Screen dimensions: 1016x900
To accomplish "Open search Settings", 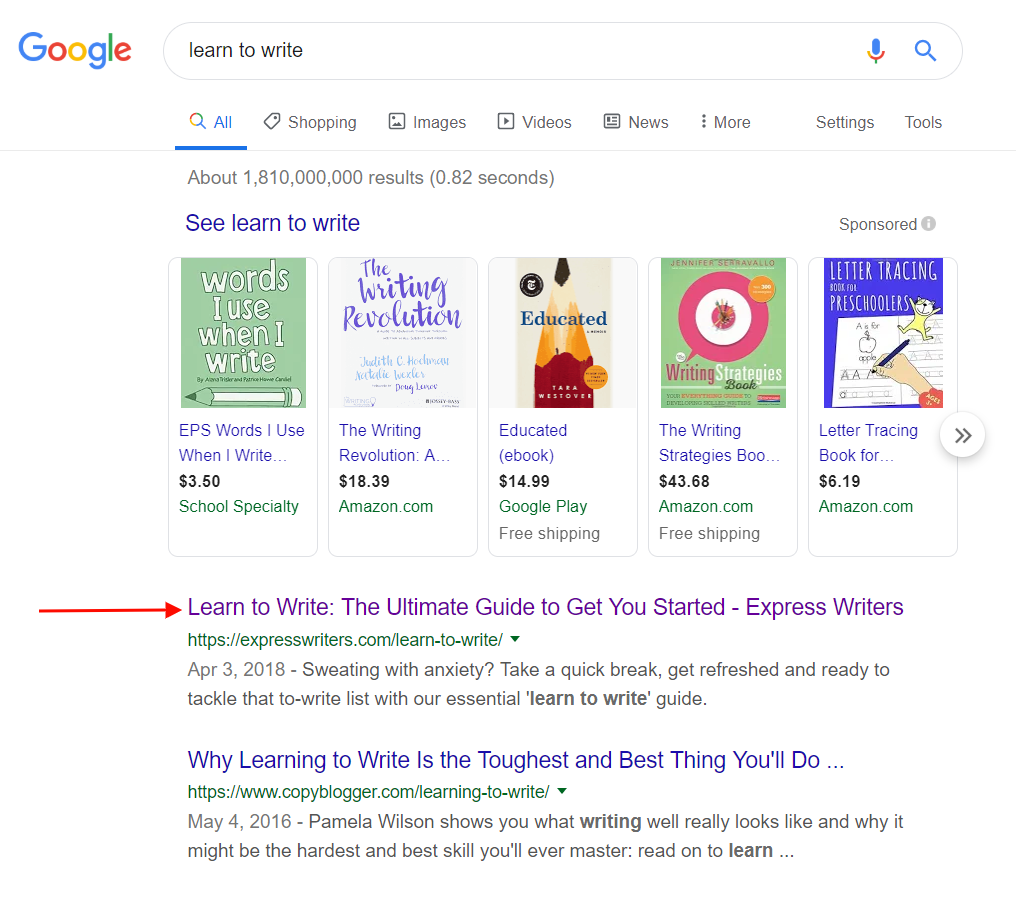I will [844, 122].
